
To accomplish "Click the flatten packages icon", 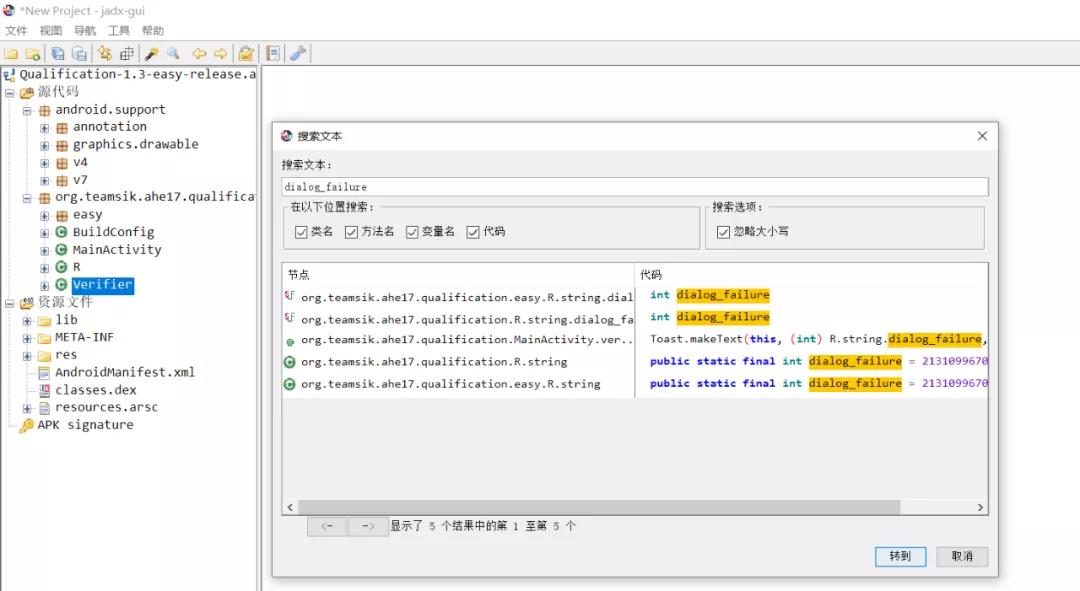I will [127, 54].
